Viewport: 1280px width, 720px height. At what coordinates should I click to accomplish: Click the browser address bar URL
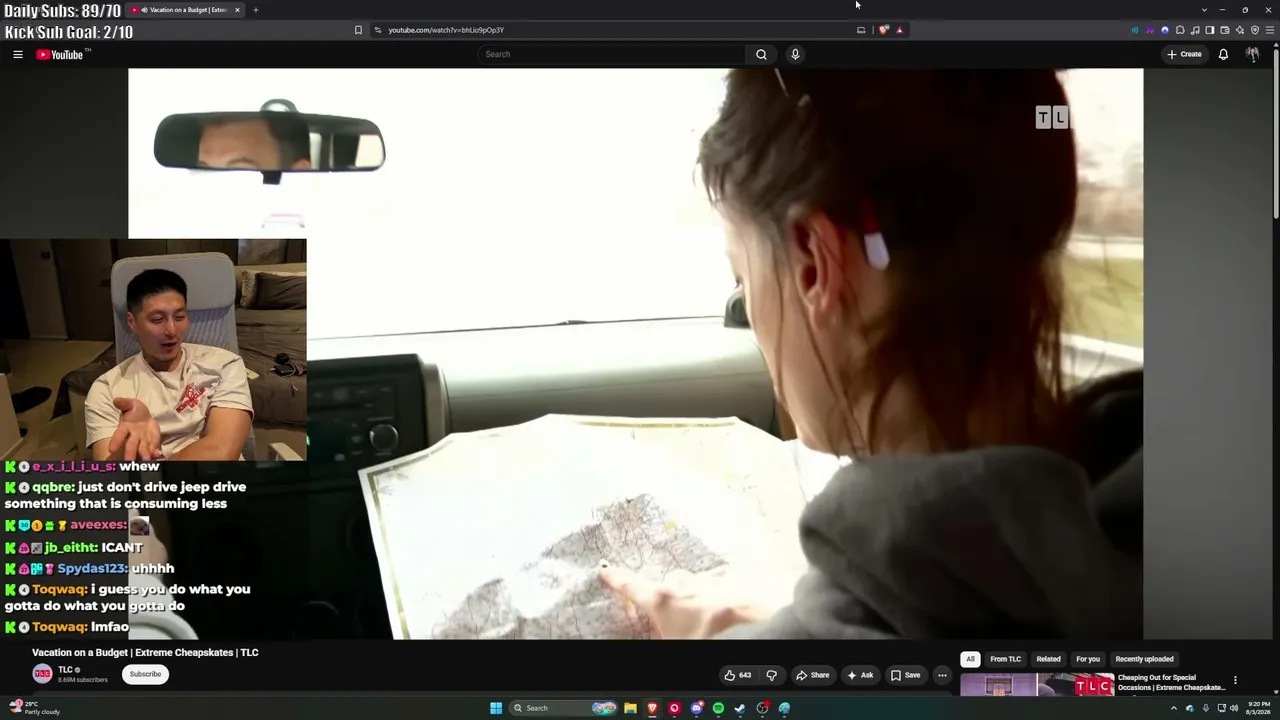pos(446,30)
